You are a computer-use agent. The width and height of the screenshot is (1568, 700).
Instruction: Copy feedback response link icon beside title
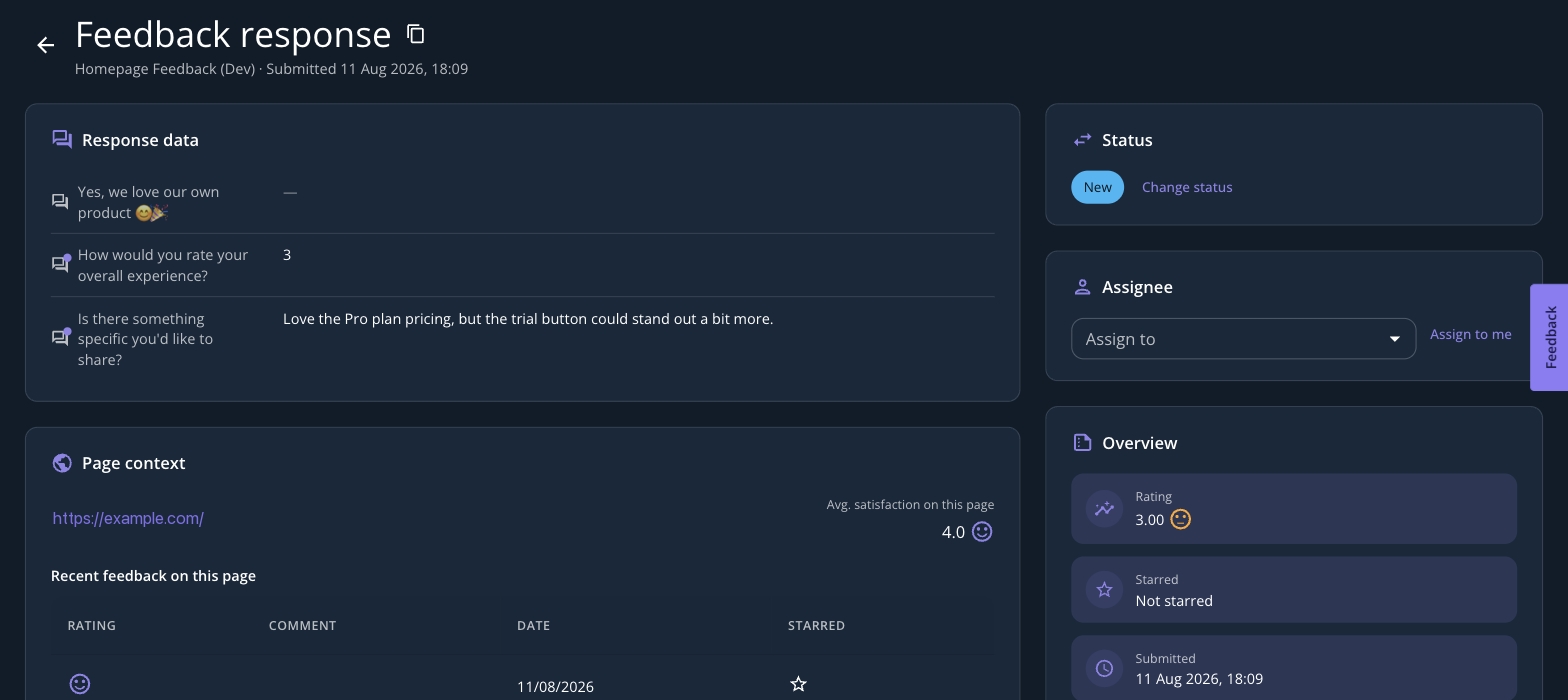point(416,34)
